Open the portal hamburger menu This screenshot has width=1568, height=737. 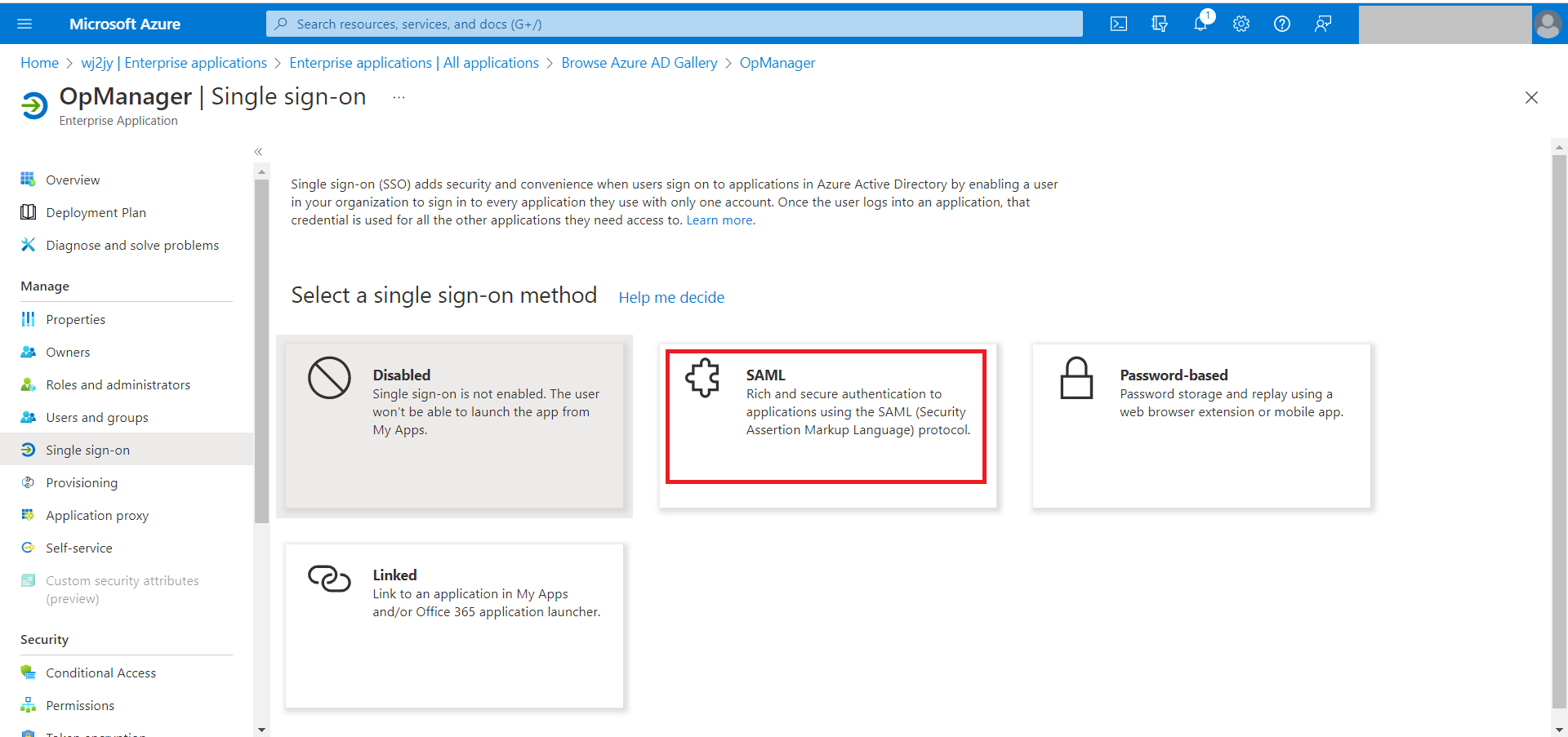click(24, 24)
